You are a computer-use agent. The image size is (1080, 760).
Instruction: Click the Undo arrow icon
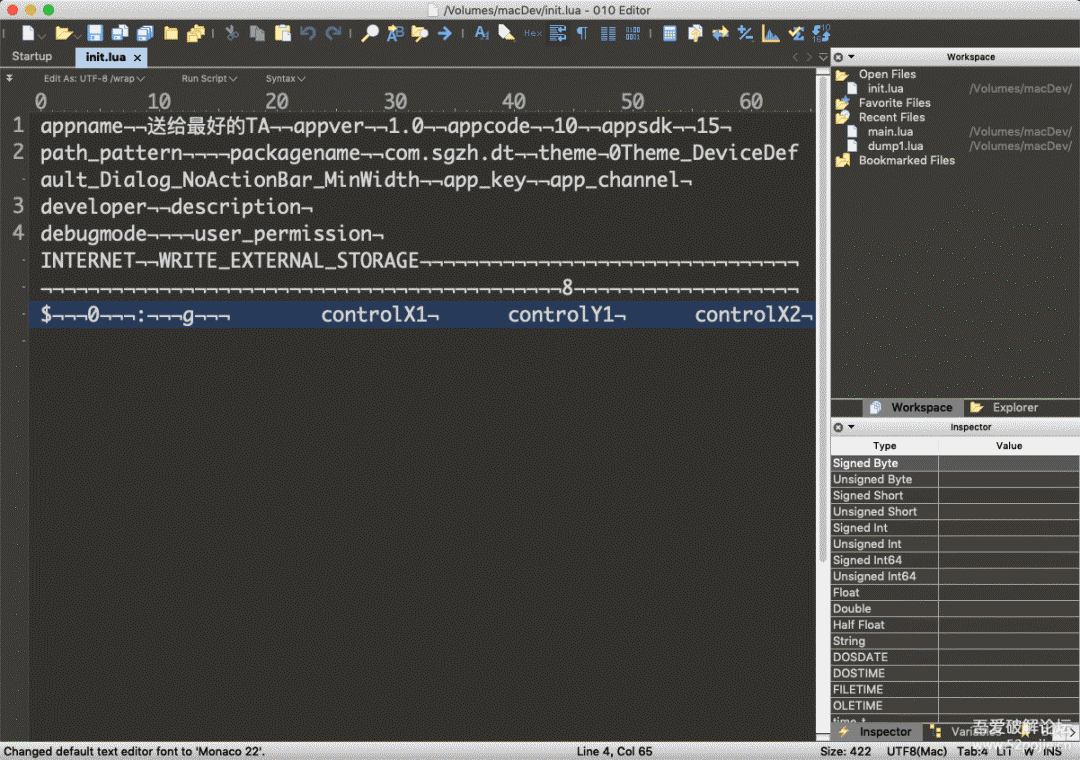(x=308, y=33)
